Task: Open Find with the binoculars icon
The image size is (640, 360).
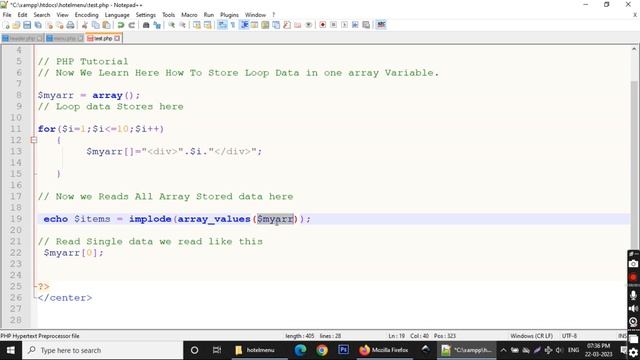Action: tap(146, 25)
